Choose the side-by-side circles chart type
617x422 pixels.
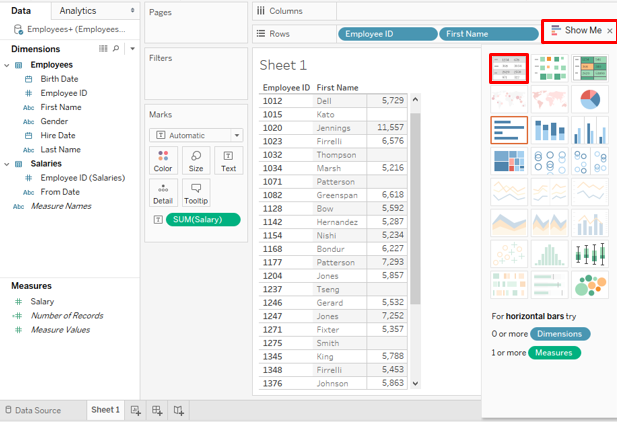(589, 161)
